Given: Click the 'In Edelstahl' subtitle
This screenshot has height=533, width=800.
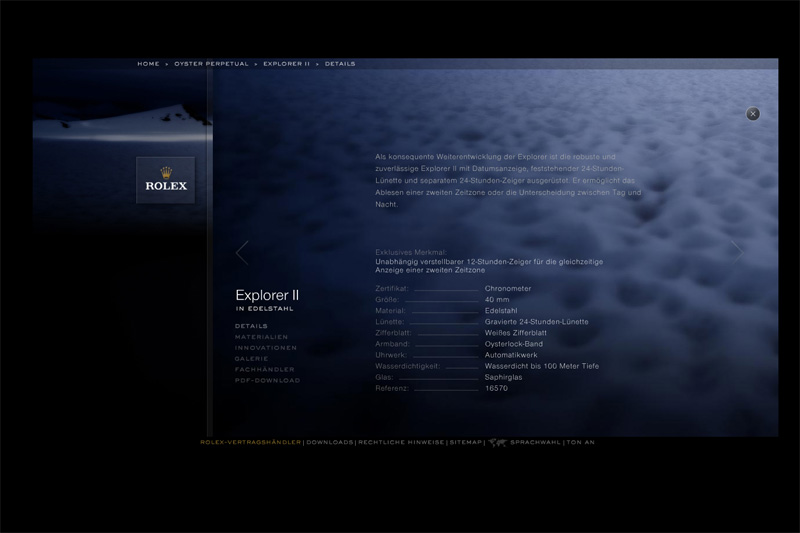Looking at the screenshot, I should click(x=264, y=309).
